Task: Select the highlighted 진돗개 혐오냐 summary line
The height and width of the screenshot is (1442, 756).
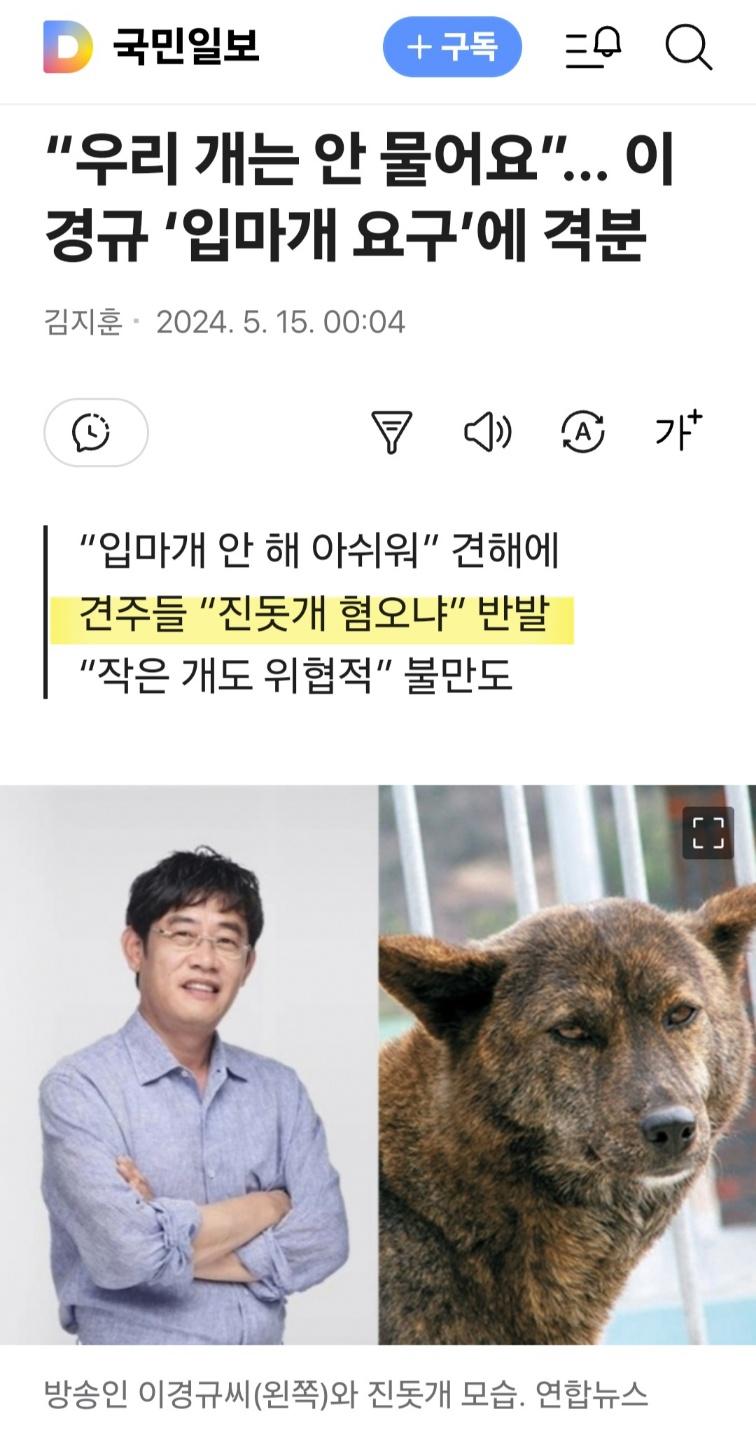Action: [x=314, y=615]
